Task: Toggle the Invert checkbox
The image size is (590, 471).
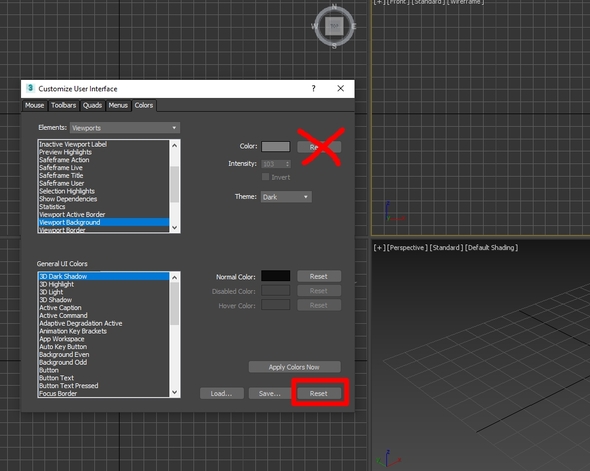Action: [266, 177]
